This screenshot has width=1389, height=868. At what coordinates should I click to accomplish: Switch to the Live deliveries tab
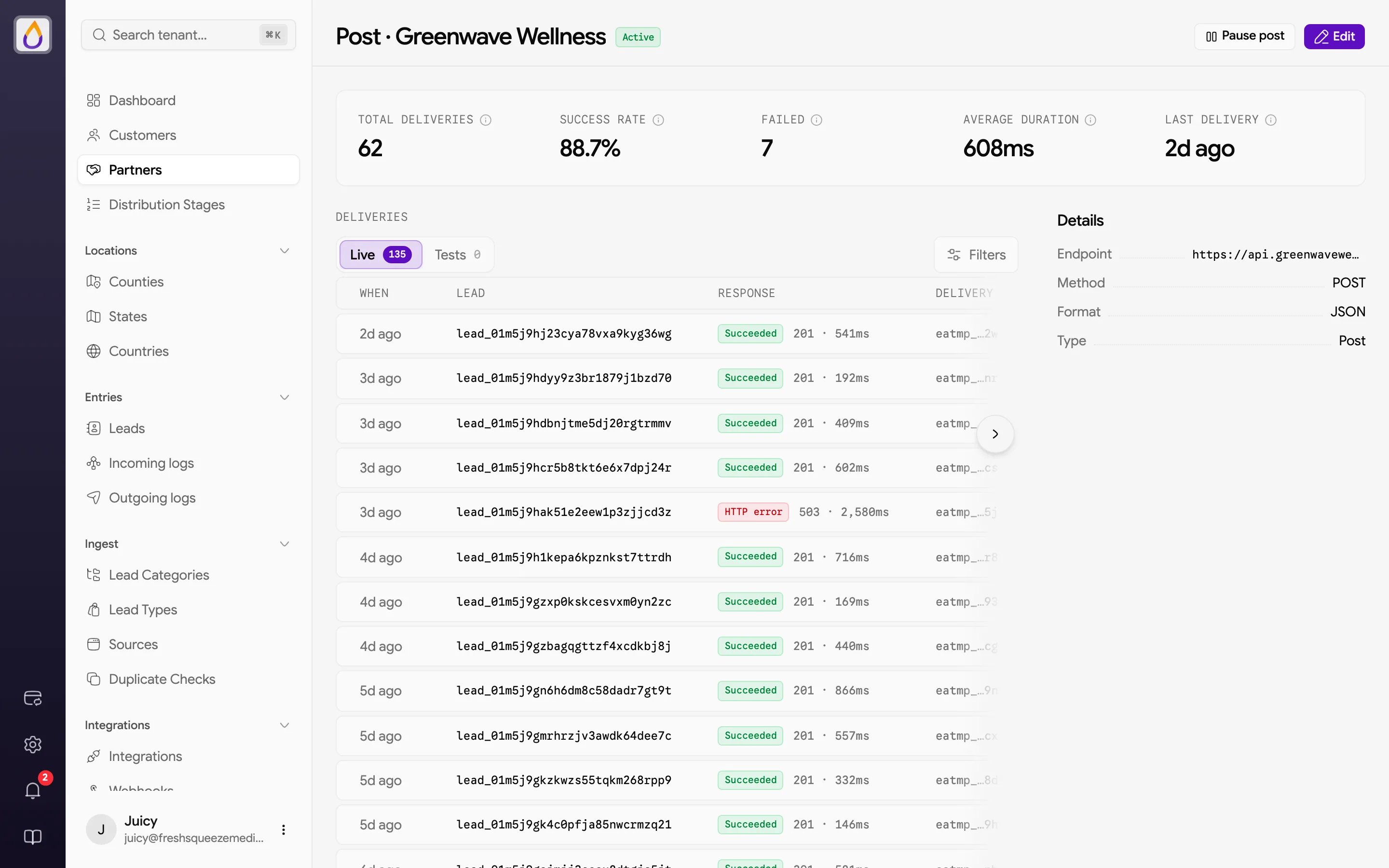pos(381,254)
